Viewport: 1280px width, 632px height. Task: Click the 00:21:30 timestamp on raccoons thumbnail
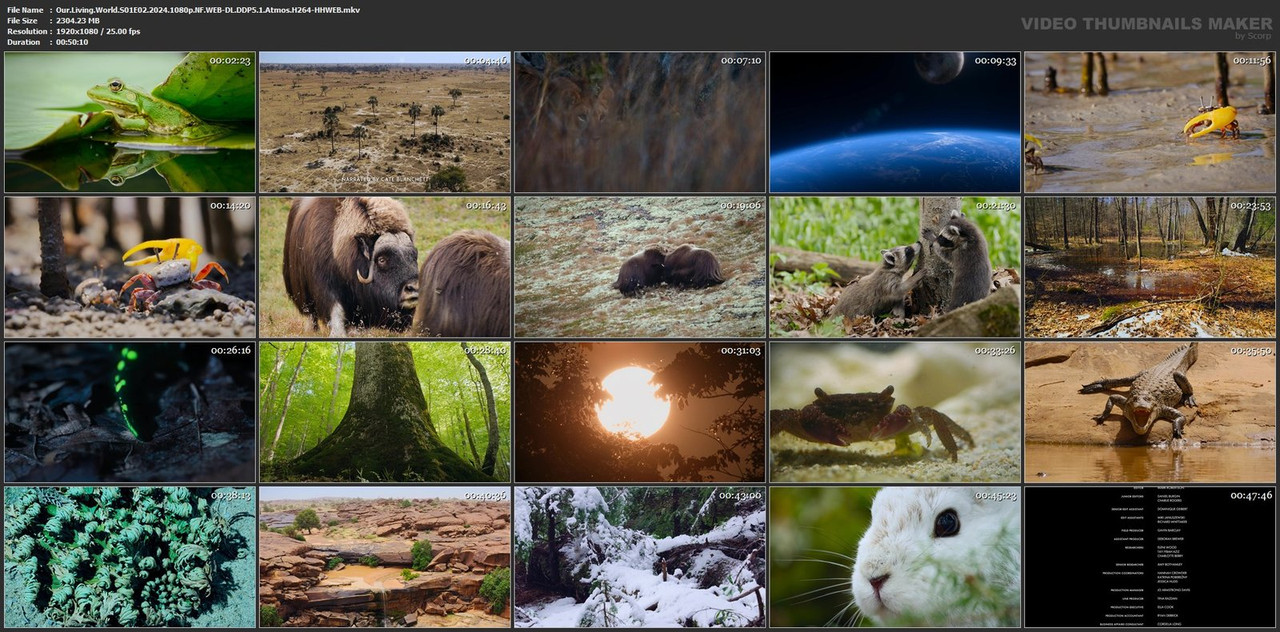(x=995, y=206)
